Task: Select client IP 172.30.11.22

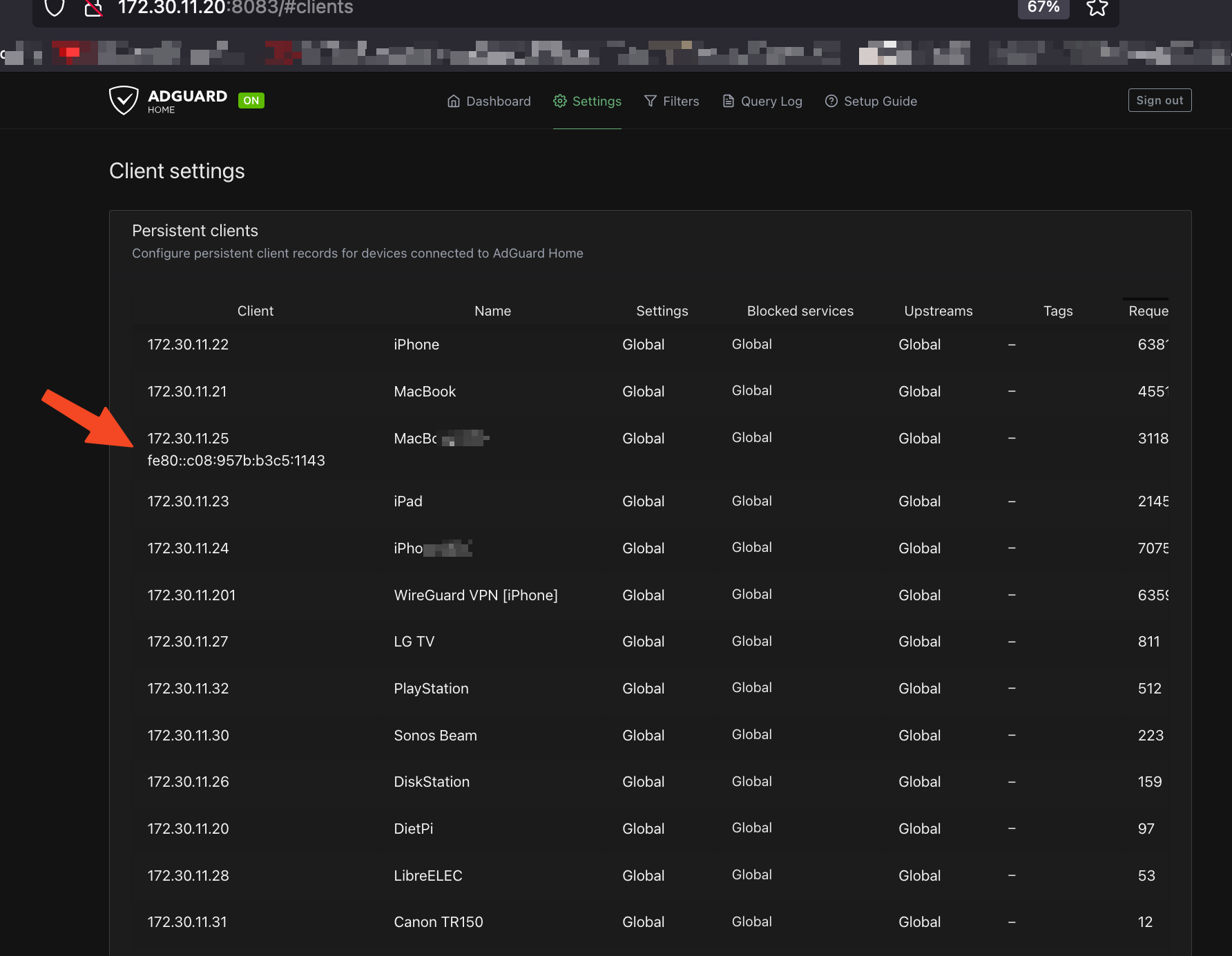Action: 188,345
